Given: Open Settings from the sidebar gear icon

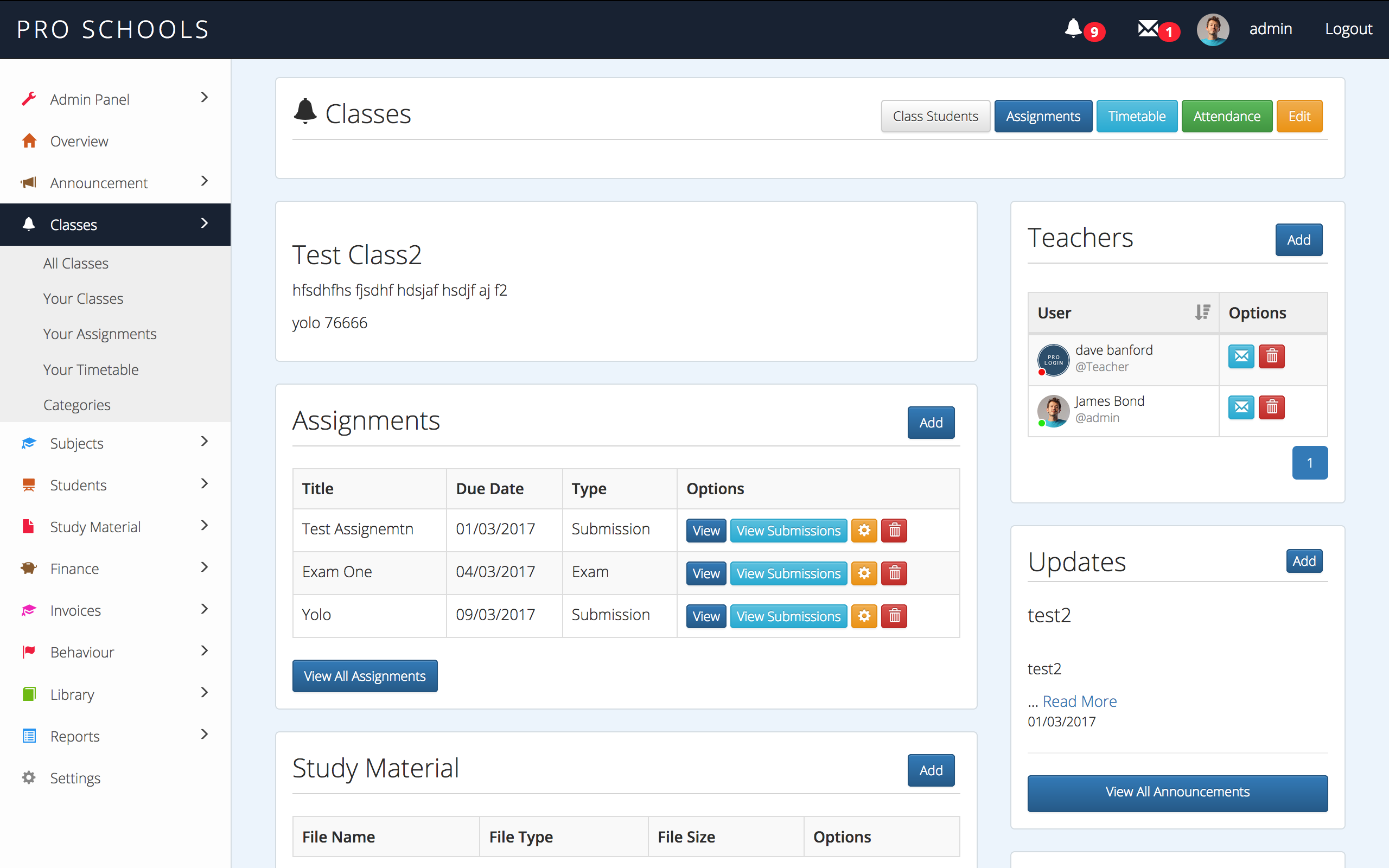Looking at the screenshot, I should [29, 777].
